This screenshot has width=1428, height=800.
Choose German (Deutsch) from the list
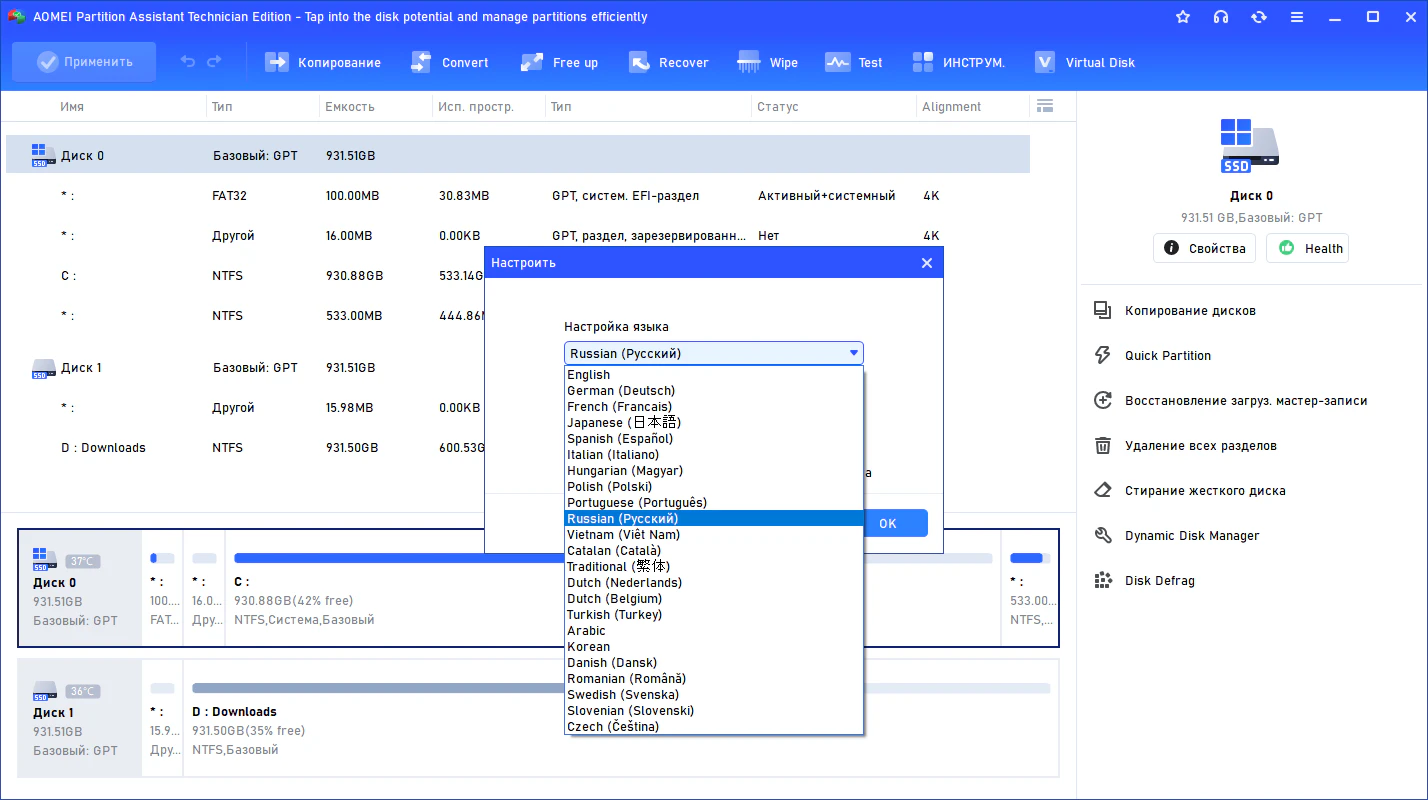pyautogui.click(x=620, y=391)
